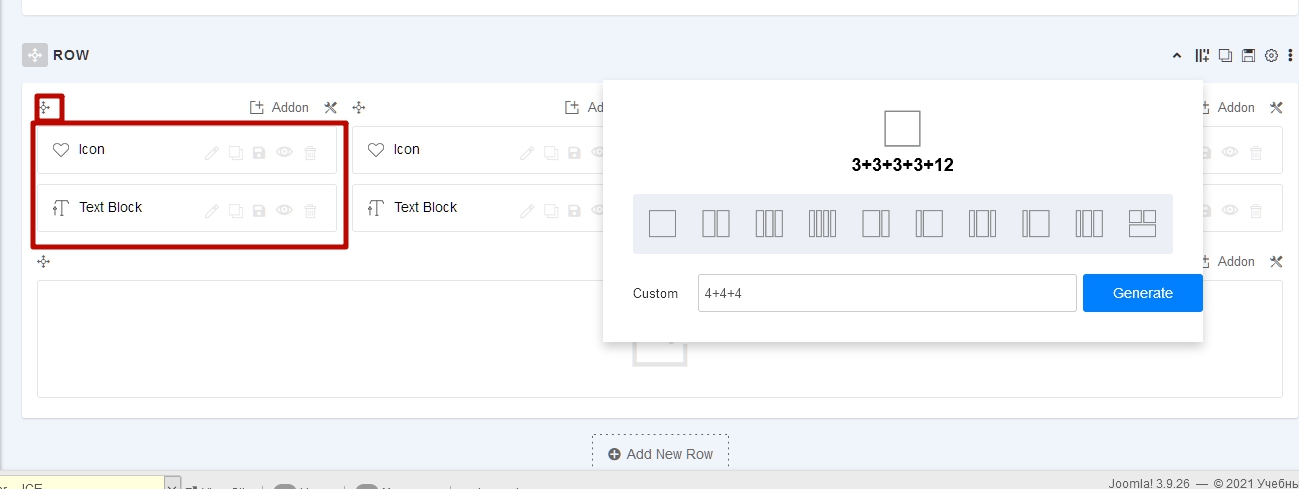
Task: Click the add-columns layout icon in row header
Action: pos(1202,56)
